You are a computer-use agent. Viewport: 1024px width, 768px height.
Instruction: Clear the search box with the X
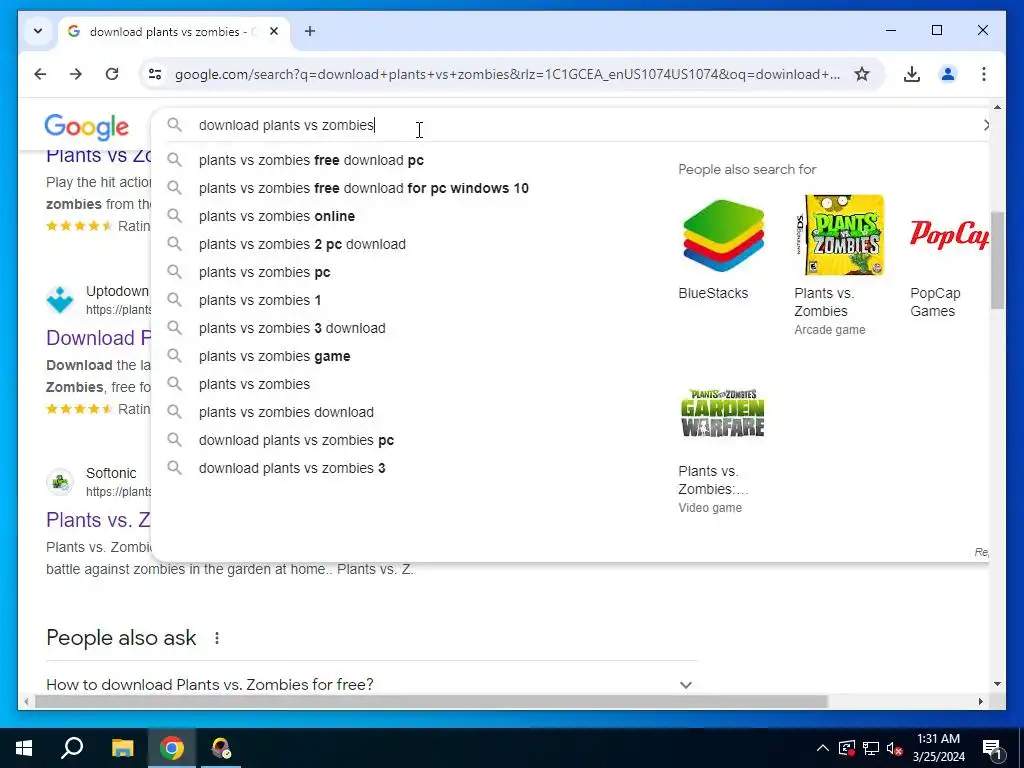click(985, 125)
